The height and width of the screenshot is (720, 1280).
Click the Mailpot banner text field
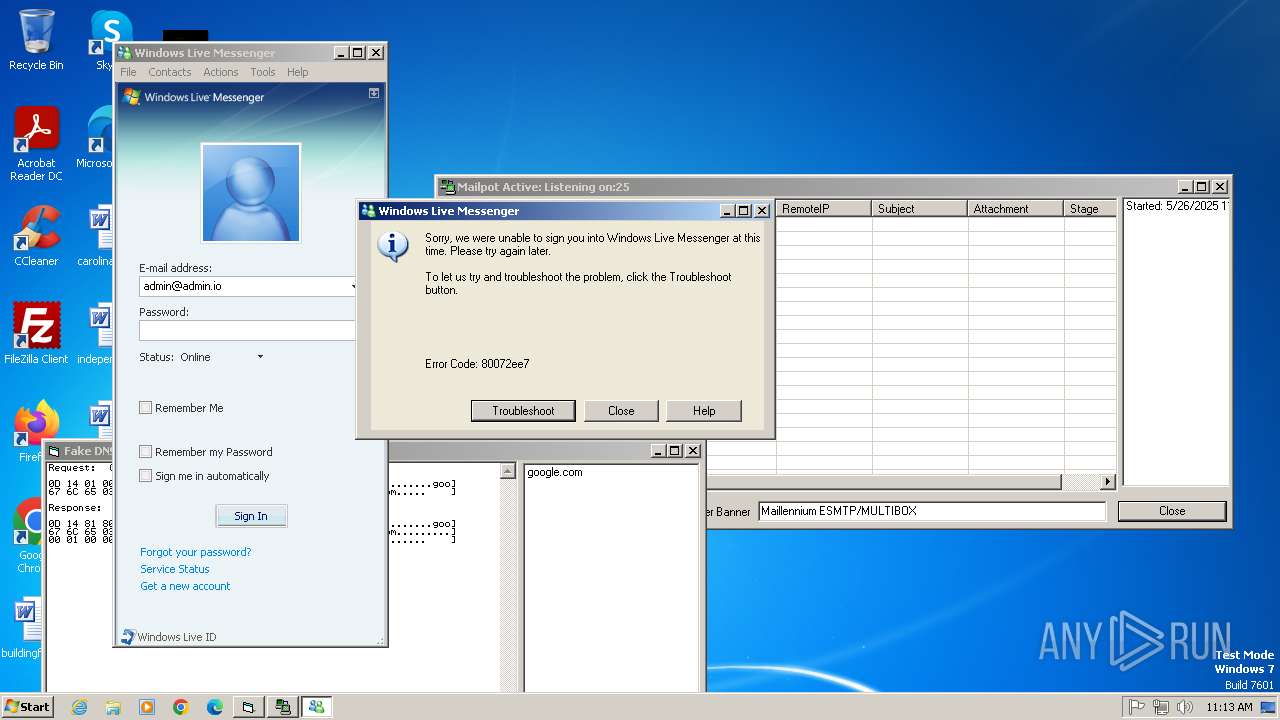click(x=932, y=511)
